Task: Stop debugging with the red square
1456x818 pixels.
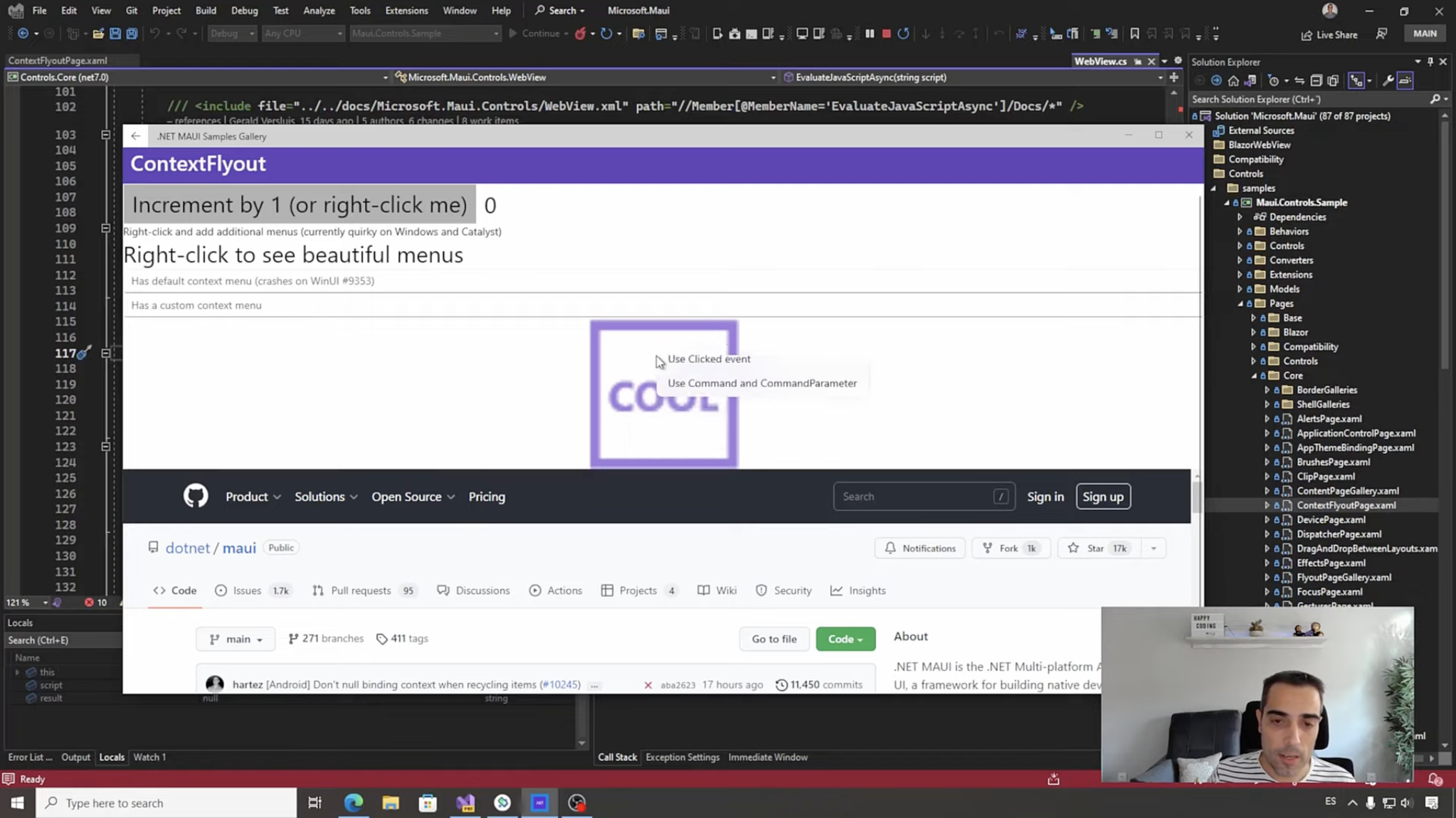Action: 887,33
